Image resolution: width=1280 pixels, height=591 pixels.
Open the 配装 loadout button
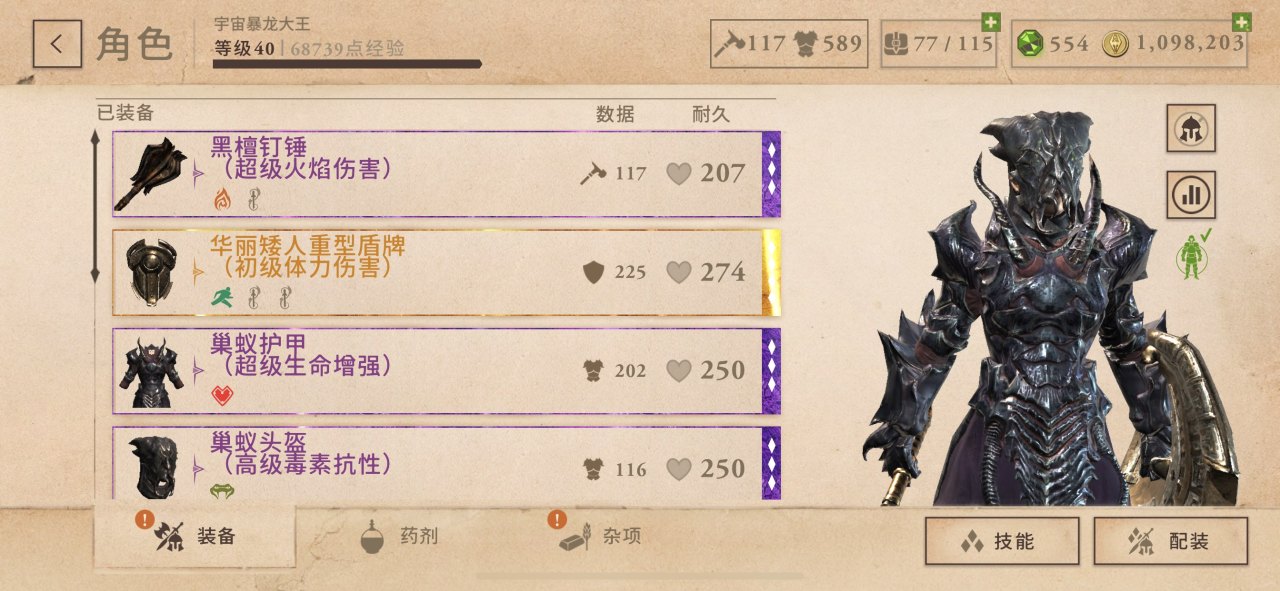(1171, 541)
